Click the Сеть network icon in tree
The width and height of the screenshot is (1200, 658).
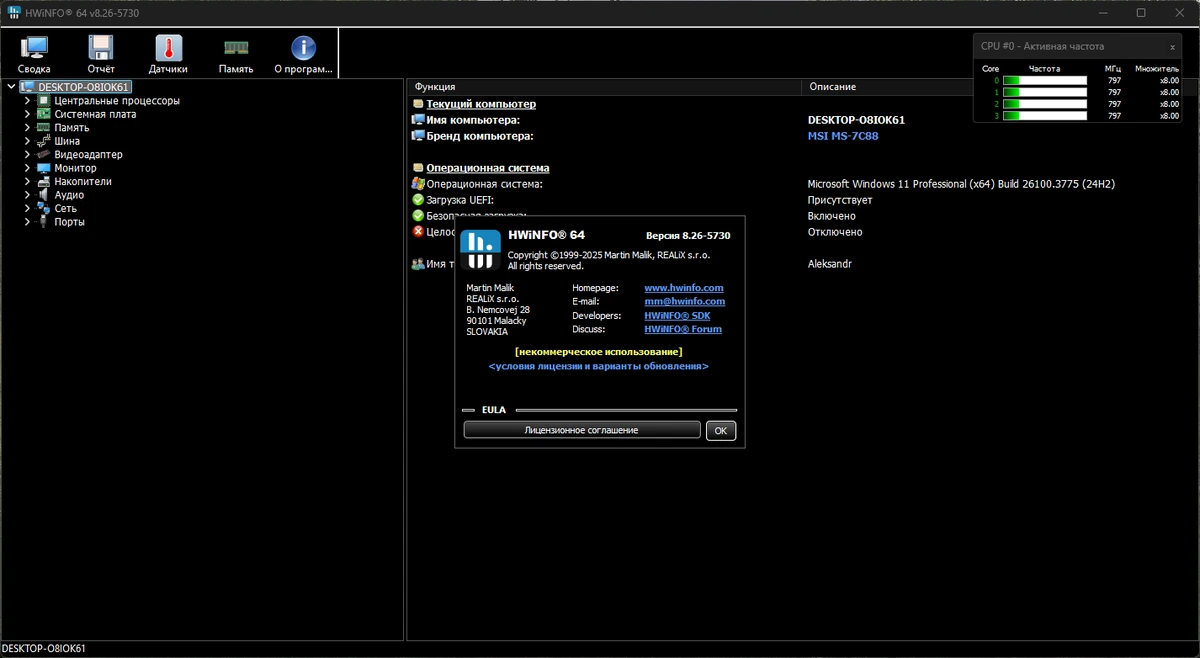(43, 208)
